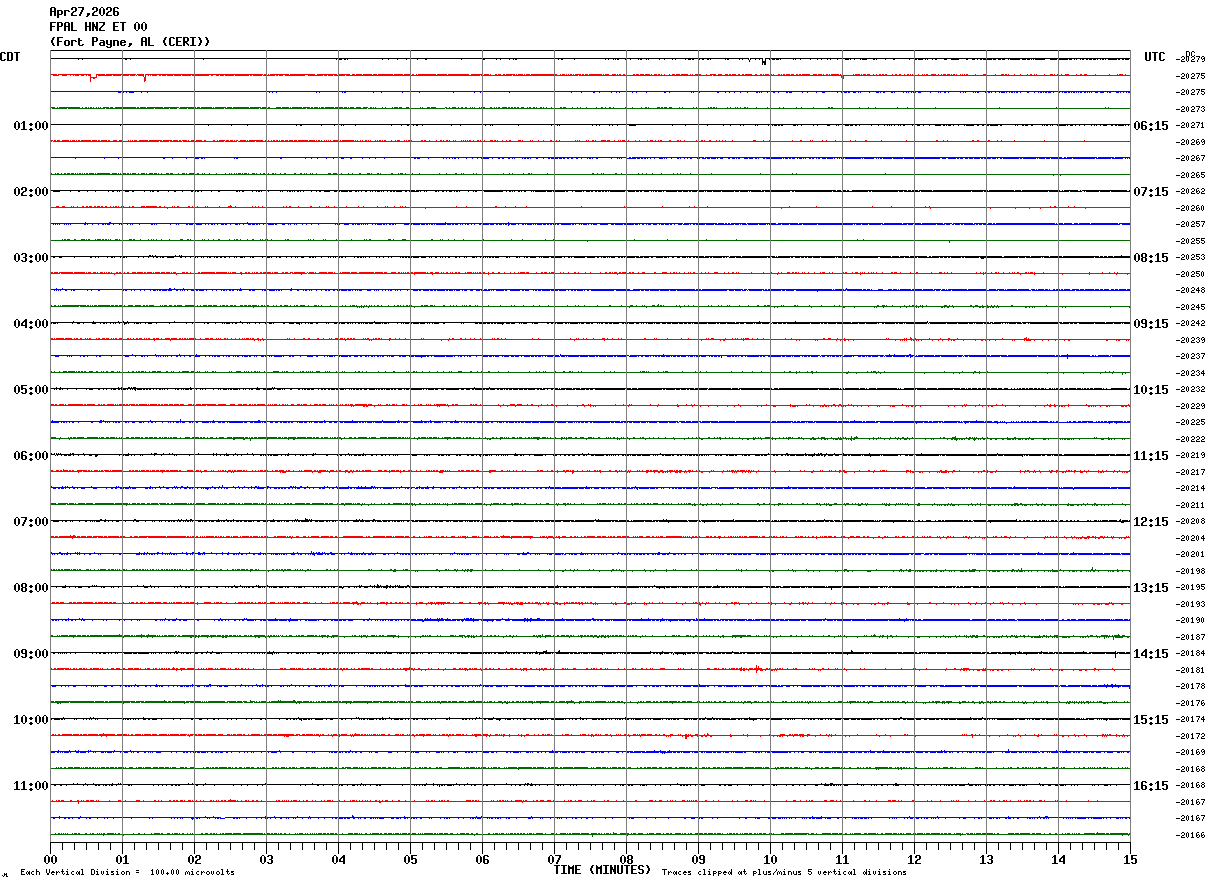Click the UTC time label '08:15'
The height and width of the screenshot is (886, 1210).
[1151, 258]
